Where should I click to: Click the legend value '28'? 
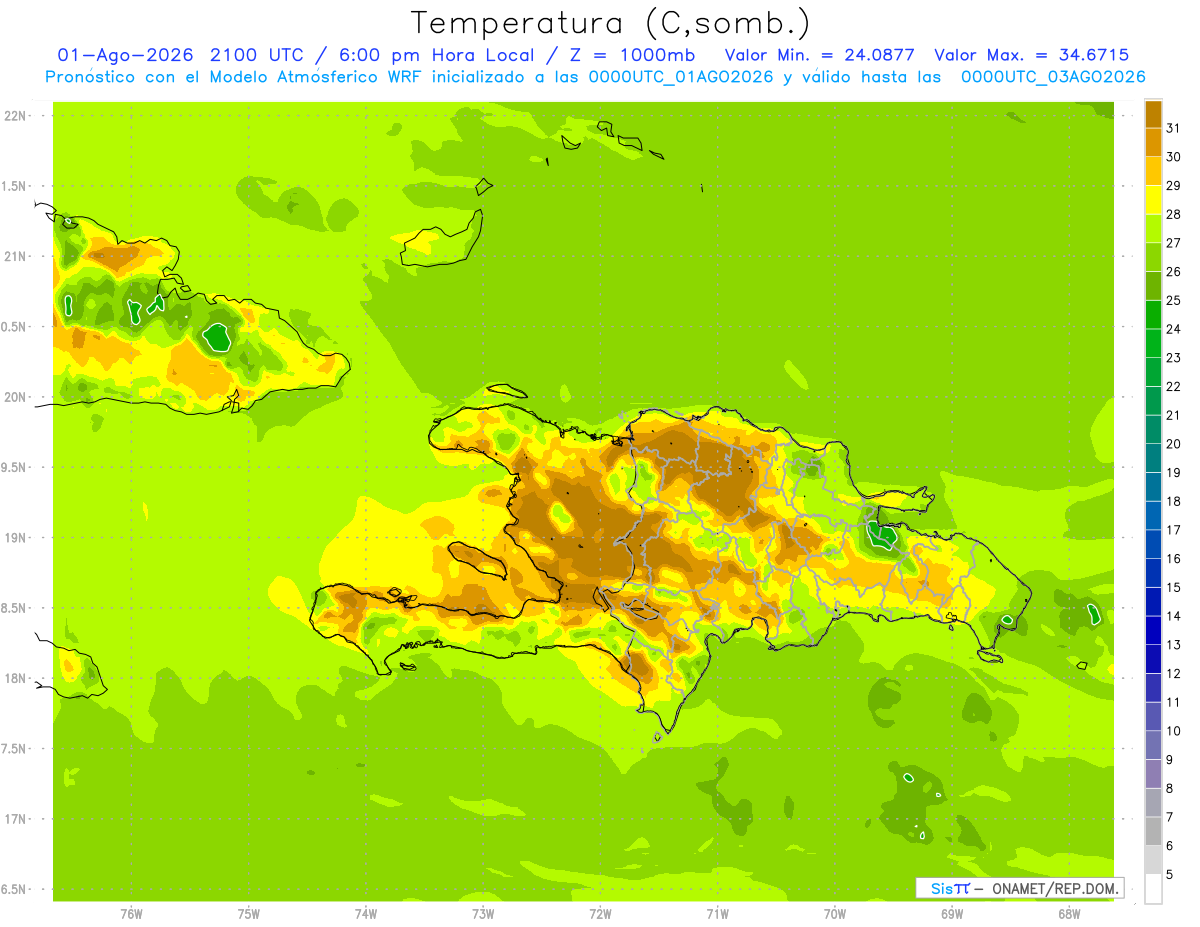1174,214
